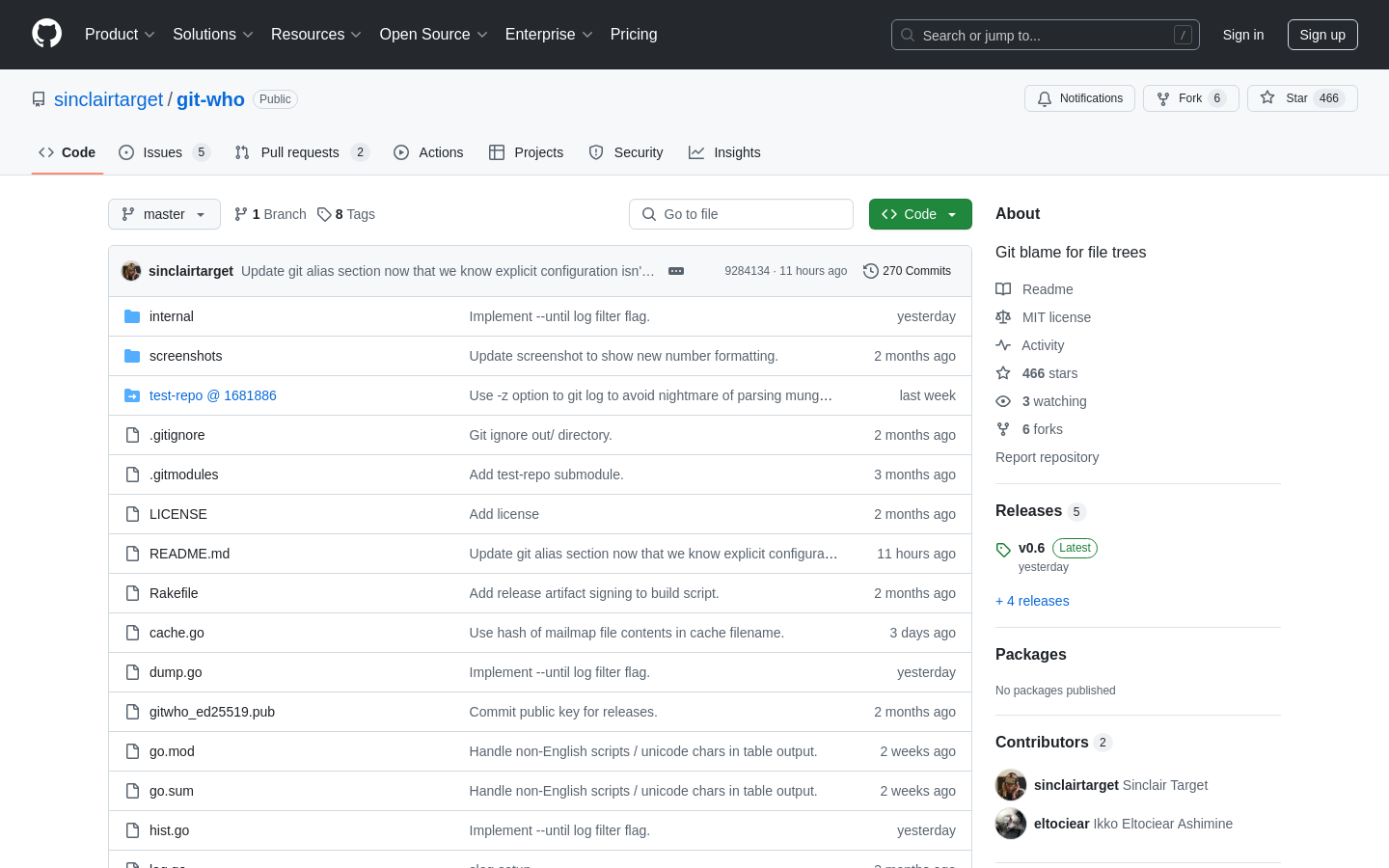This screenshot has height=868, width=1389.
Task: Go to GitHub homepage via Octocat logo
Action: click(x=47, y=34)
